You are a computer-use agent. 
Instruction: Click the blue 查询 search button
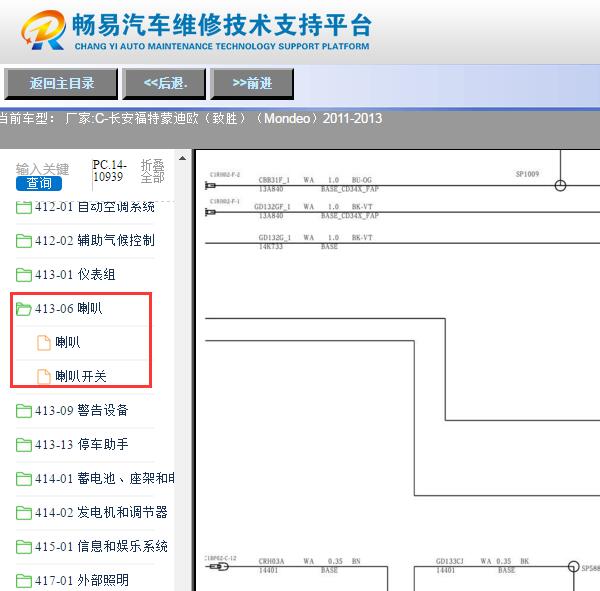pyautogui.click(x=39, y=183)
